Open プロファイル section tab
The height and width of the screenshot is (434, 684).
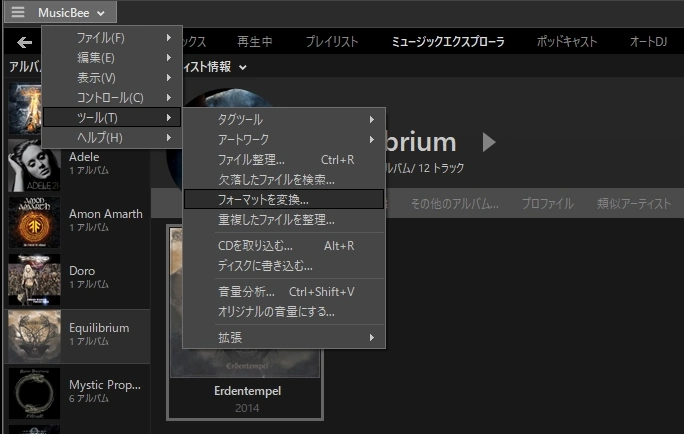coord(547,203)
